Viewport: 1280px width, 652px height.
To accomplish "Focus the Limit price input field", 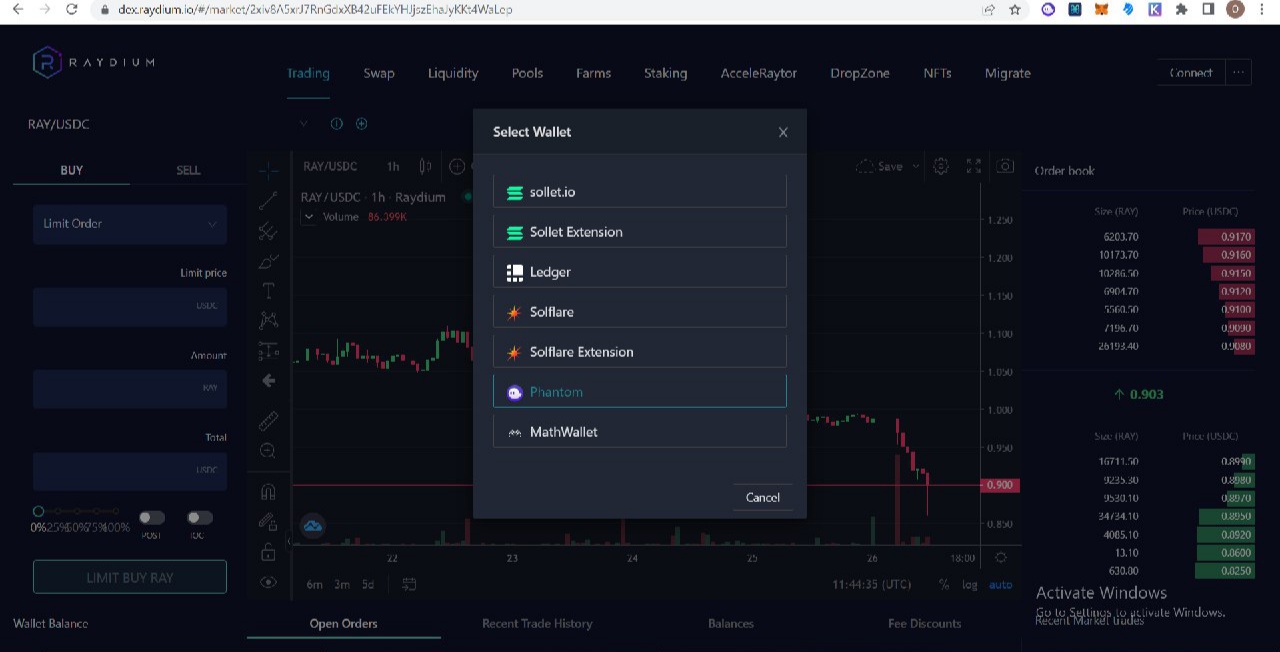I will coord(130,306).
